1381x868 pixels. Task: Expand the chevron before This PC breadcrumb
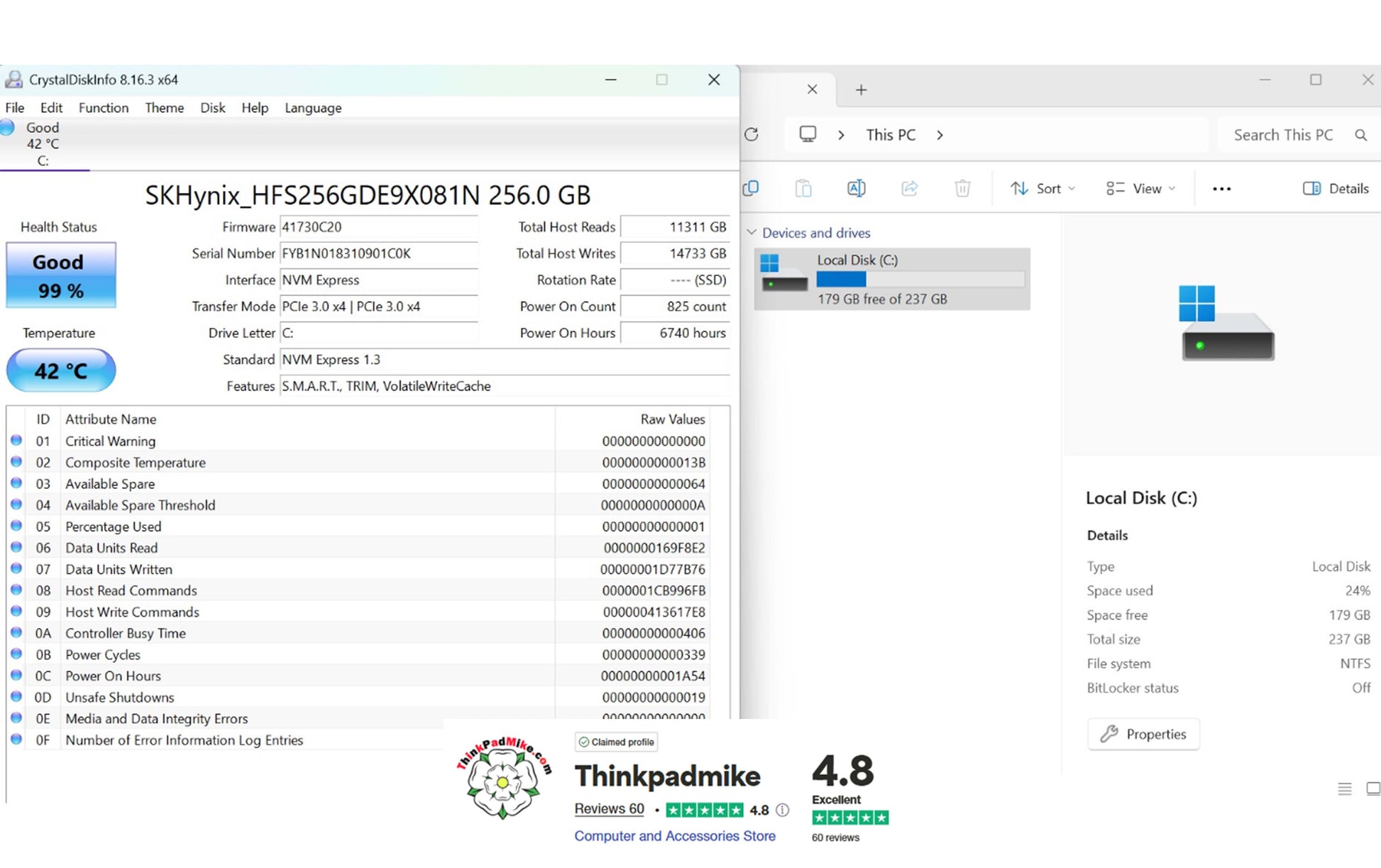click(x=841, y=135)
